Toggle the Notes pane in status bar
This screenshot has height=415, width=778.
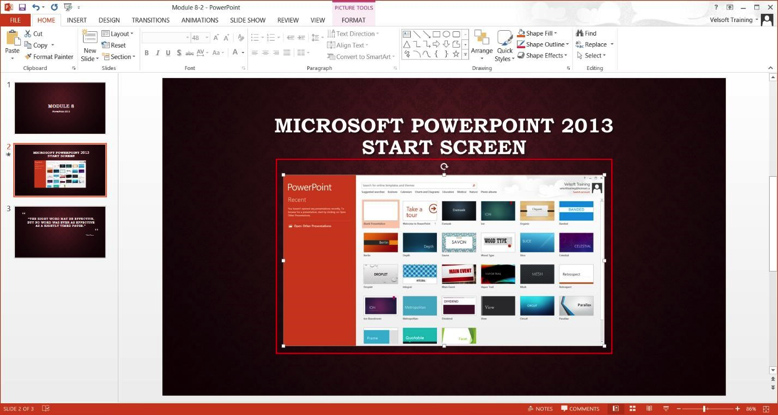click(x=540, y=409)
